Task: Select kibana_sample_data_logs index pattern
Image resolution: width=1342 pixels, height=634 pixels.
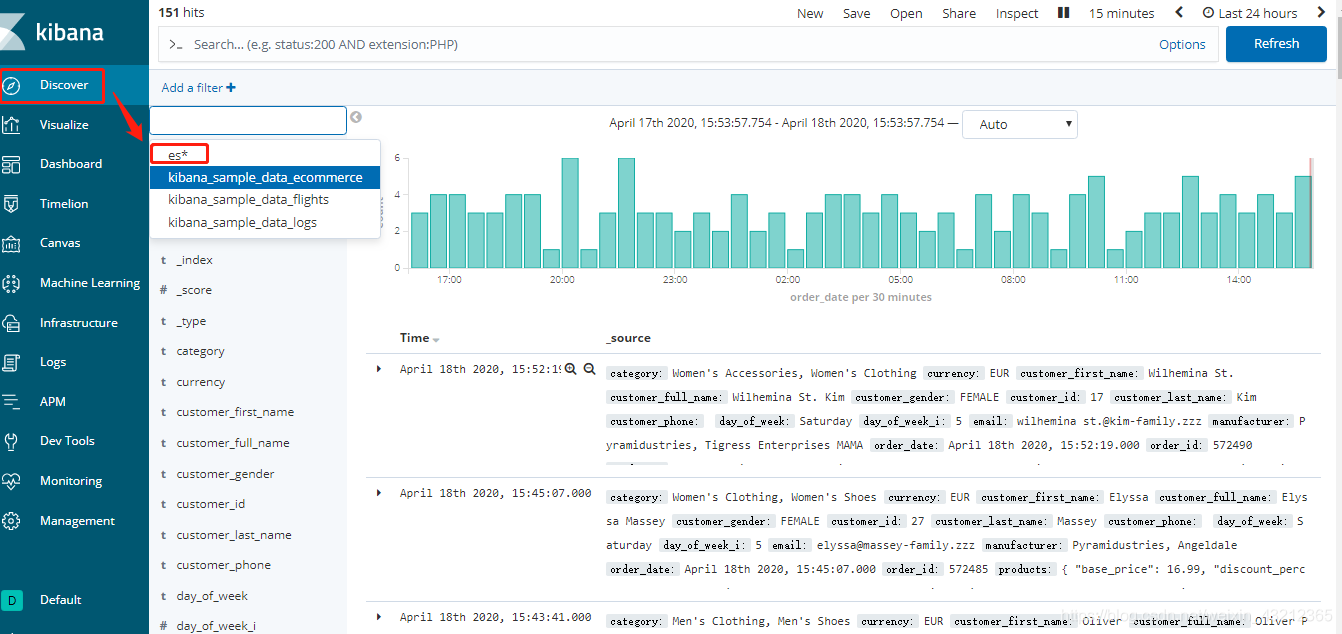Action: click(x=265, y=222)
